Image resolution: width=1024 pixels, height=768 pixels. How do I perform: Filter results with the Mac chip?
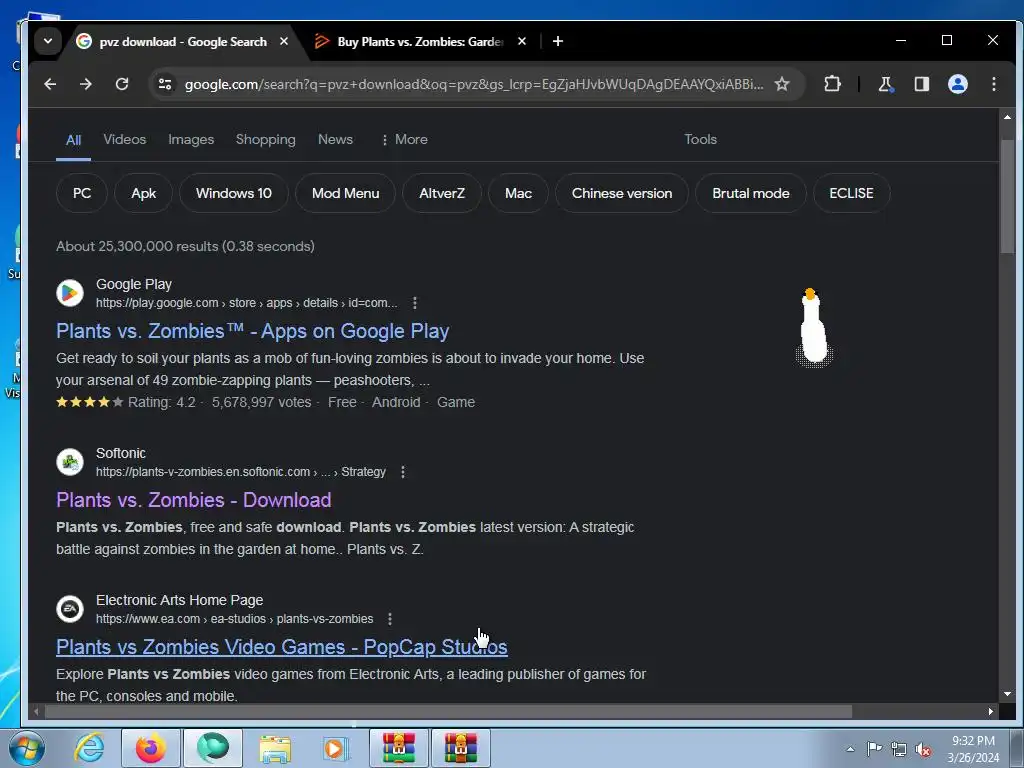[x=519, y=193]
